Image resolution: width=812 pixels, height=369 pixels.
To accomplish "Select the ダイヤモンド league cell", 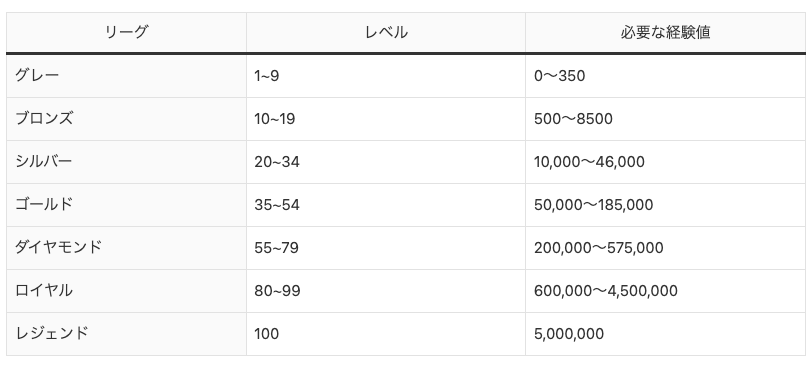I will tap(126, 247).
